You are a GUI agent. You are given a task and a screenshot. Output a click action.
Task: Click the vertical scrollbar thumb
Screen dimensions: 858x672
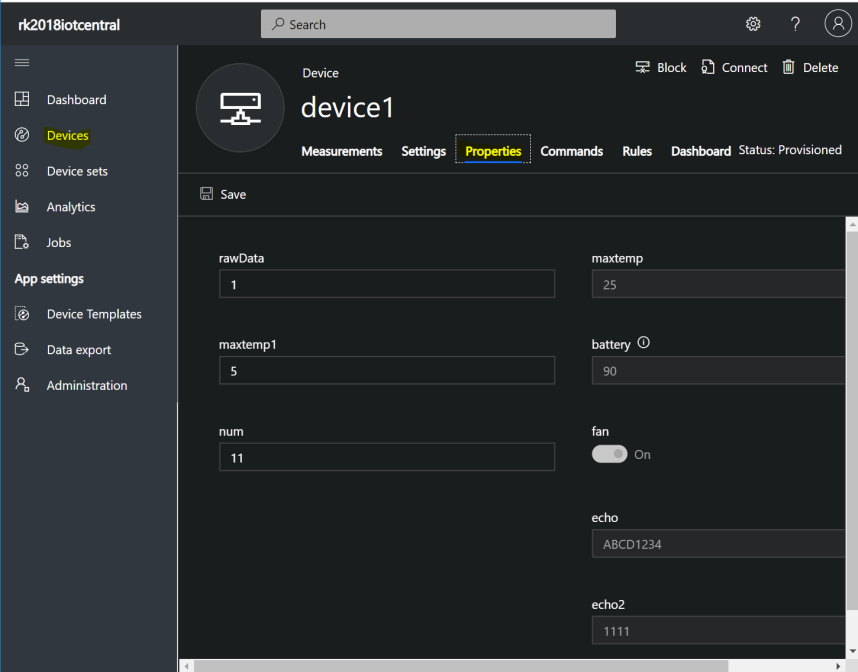[x=852, y=420]
